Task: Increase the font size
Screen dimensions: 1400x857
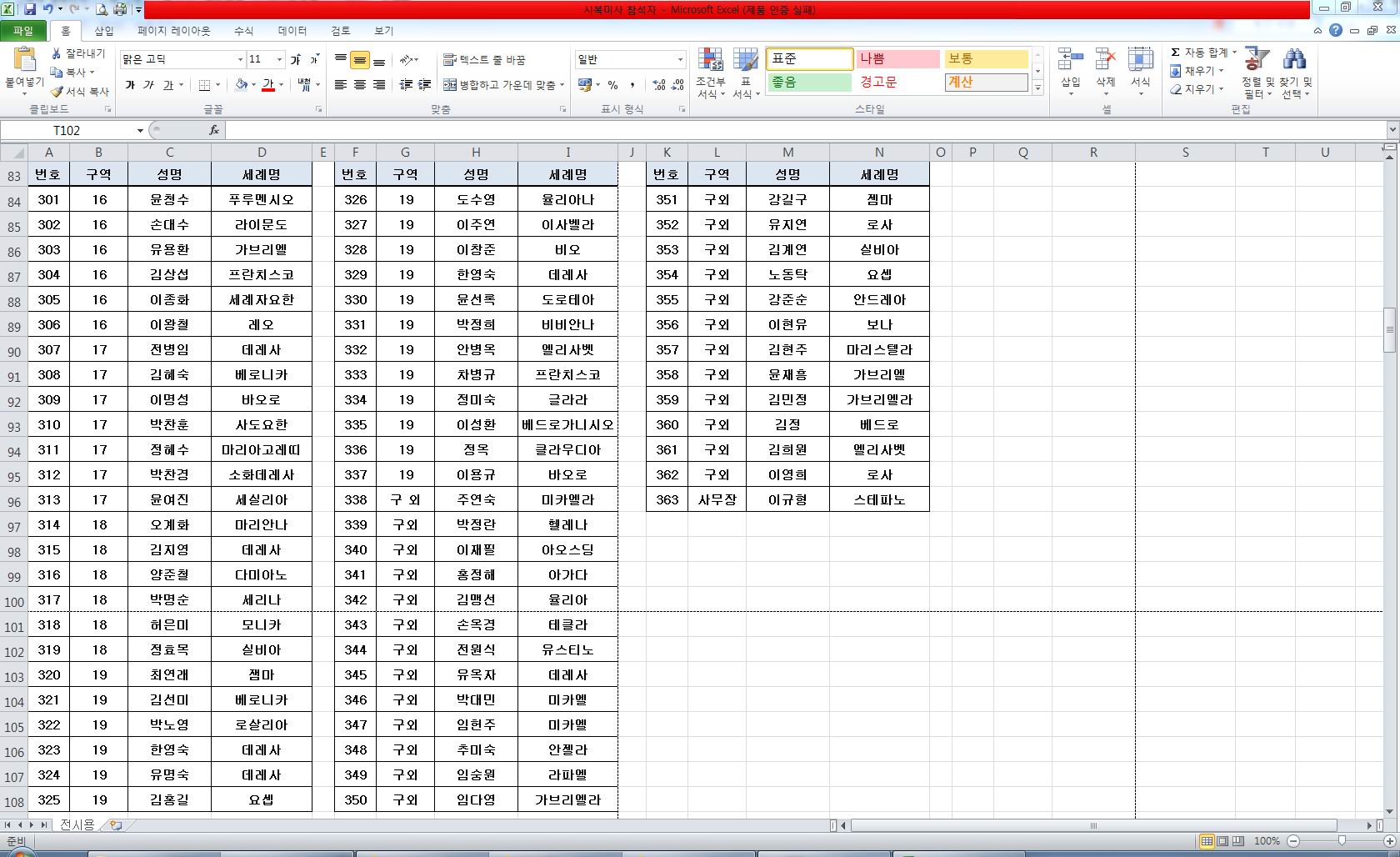Action: 296,59
